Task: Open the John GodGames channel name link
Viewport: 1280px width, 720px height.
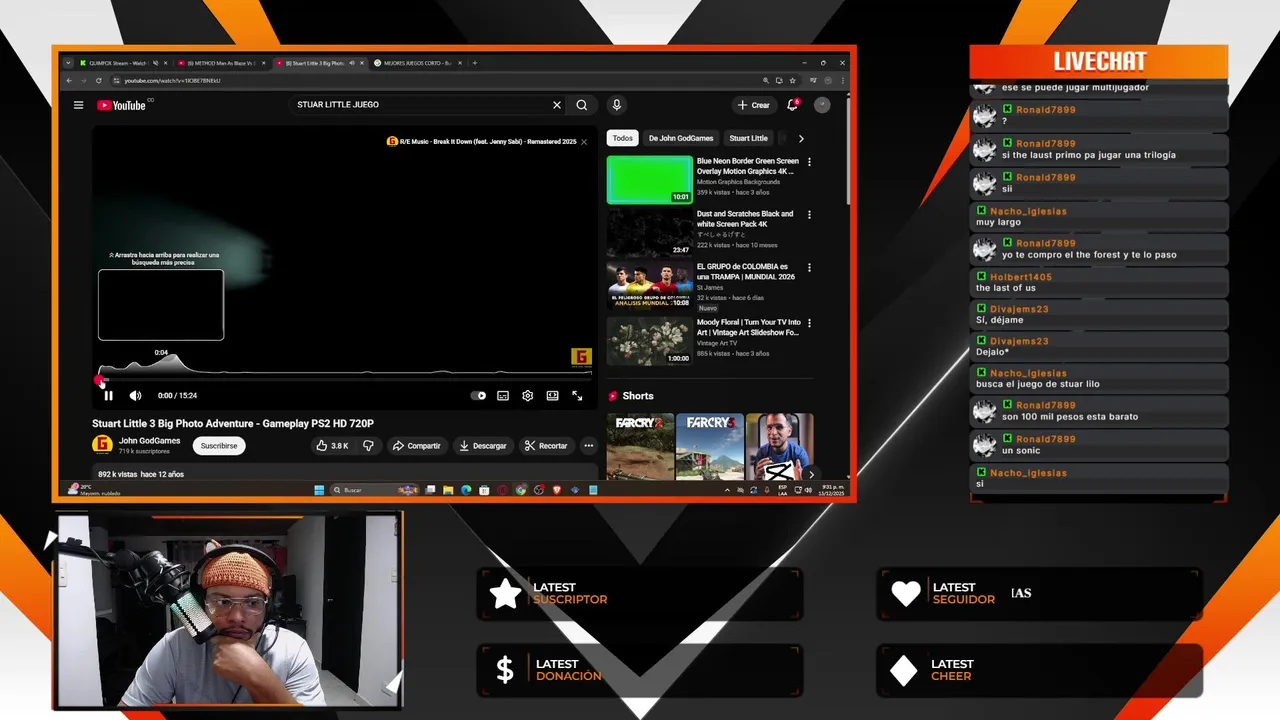Action: coord(150,441)
